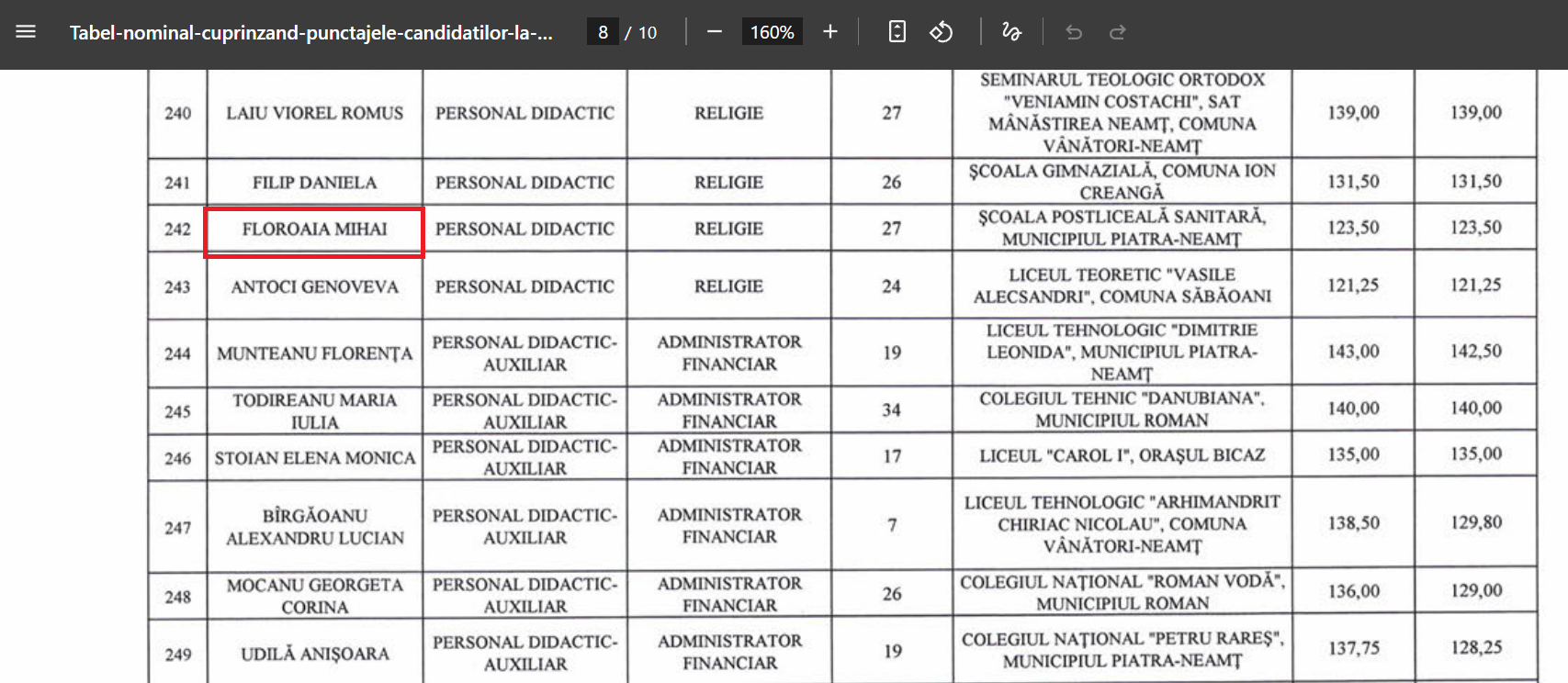Select LICEUL TEHNOLOGIC ARHIMANDRIT CHIRIAC NICOLAU cell

coord(1122,524)
